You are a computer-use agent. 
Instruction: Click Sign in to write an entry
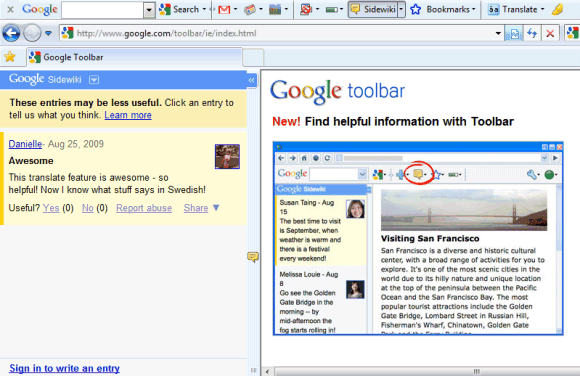[x=64, y=368]
